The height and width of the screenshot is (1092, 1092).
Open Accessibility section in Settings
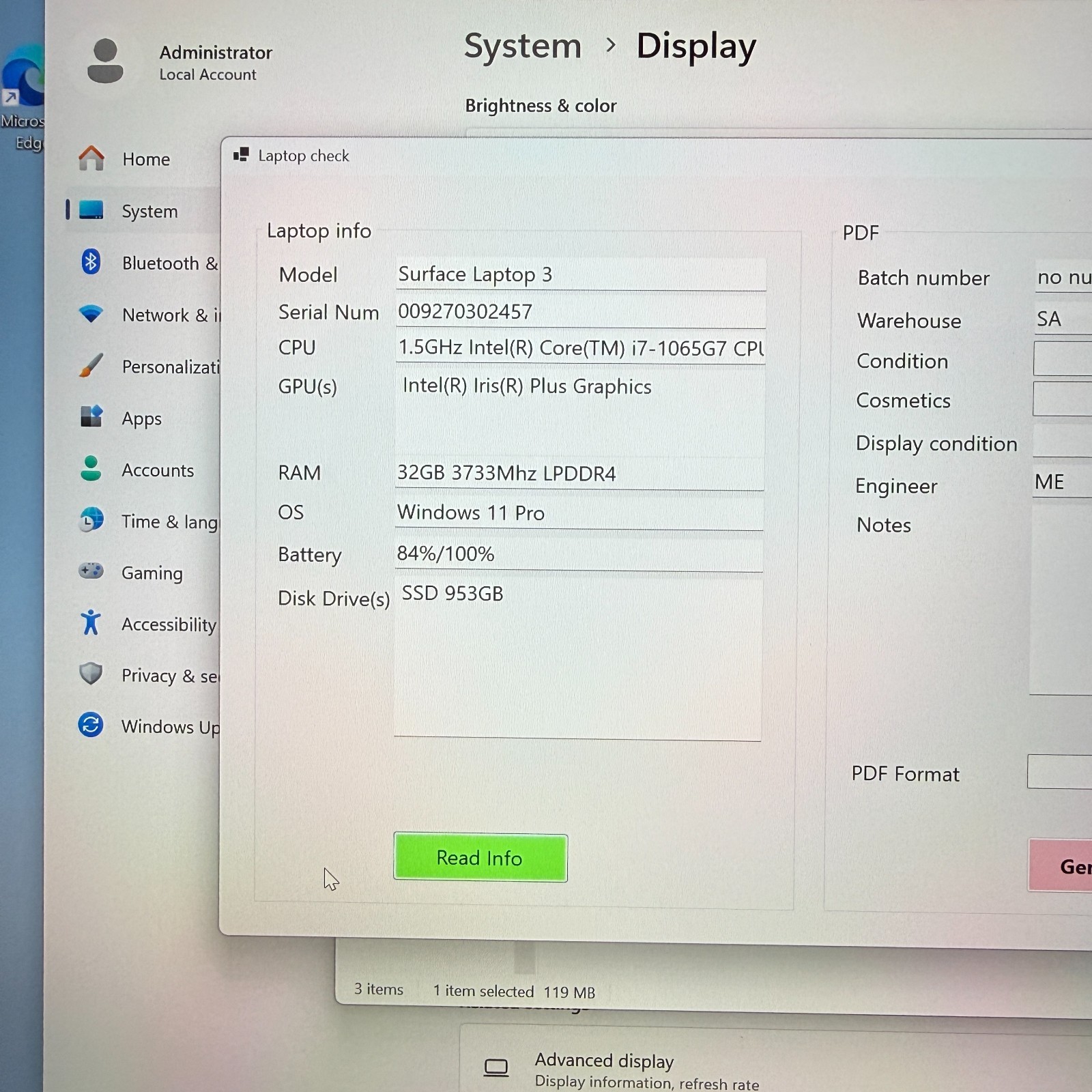(169, 624)
